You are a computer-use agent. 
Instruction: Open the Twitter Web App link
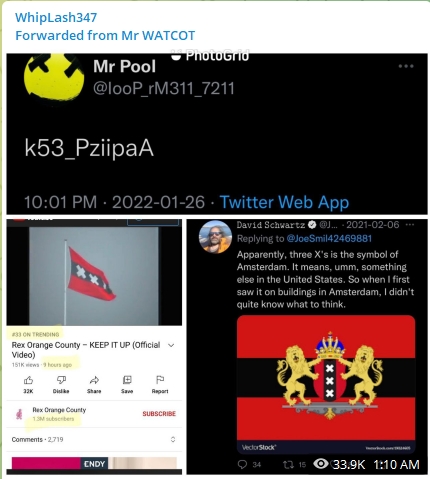284,202
